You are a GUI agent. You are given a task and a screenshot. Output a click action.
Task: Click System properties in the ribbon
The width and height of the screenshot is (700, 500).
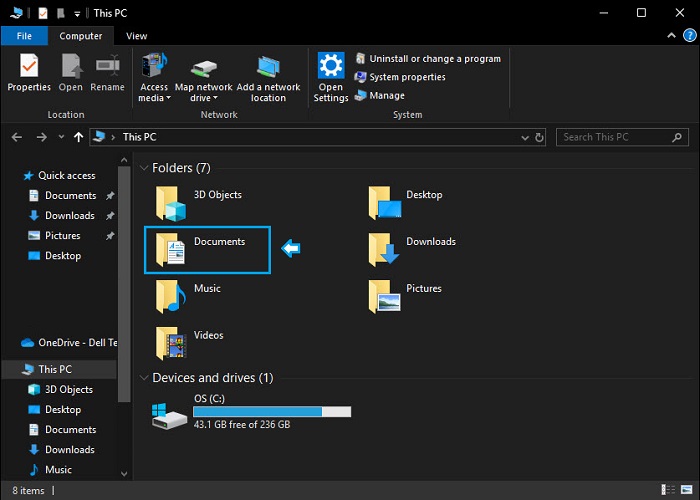(x=407, y=77)
